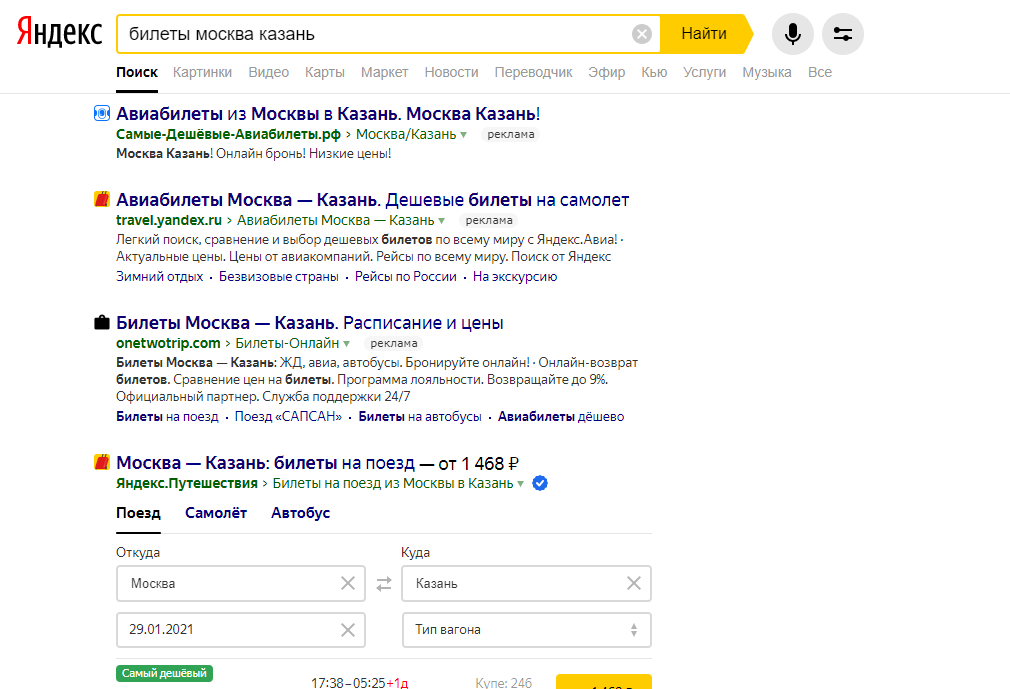Image resolution: width=1010 pixels, height=689 pixels.
Task: Switch to the Картинки tab
Action: [202, 72]
